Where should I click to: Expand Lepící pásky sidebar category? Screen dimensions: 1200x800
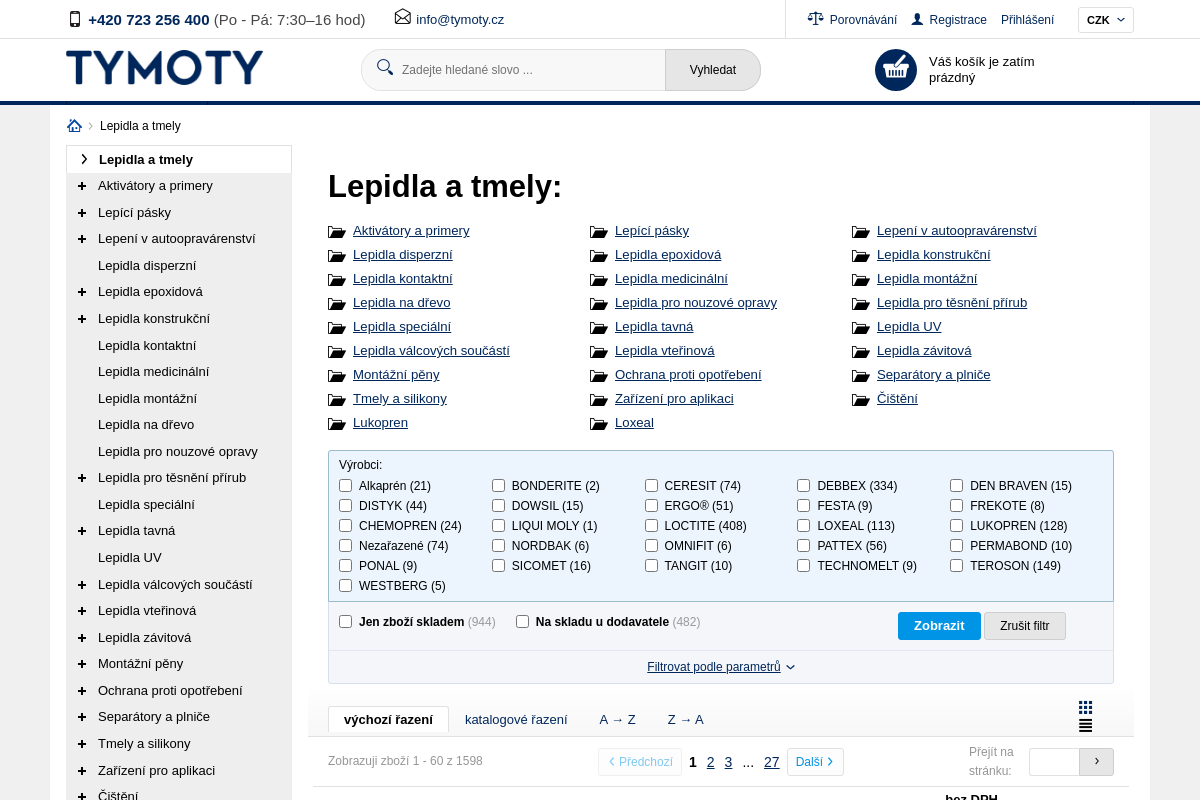coord(82,213)
